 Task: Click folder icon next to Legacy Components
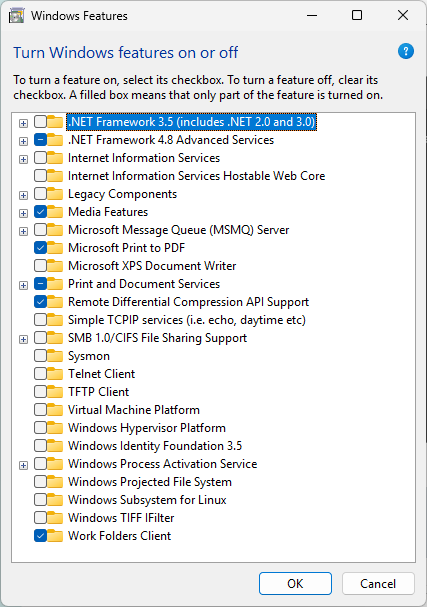click(55, 194)
